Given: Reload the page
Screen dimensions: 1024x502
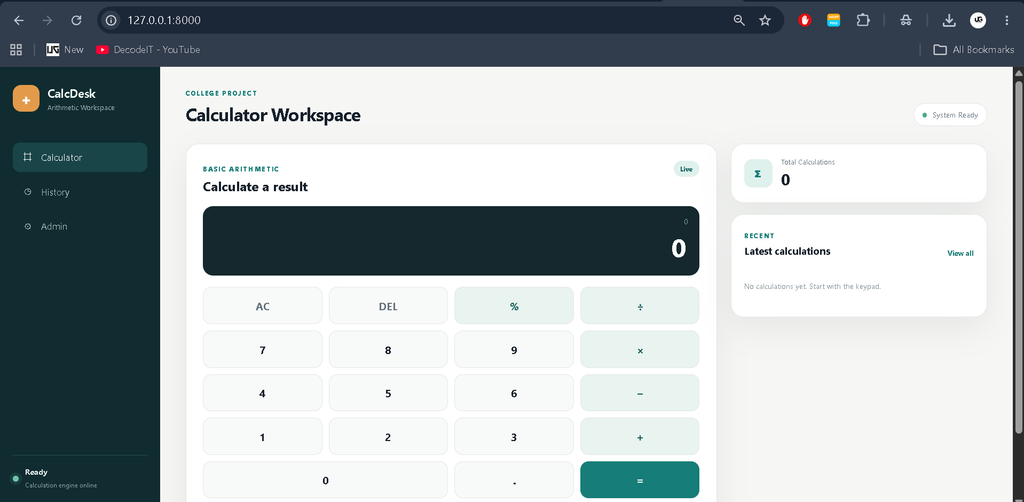Looking at the screenshot, I should pos(76,20).
